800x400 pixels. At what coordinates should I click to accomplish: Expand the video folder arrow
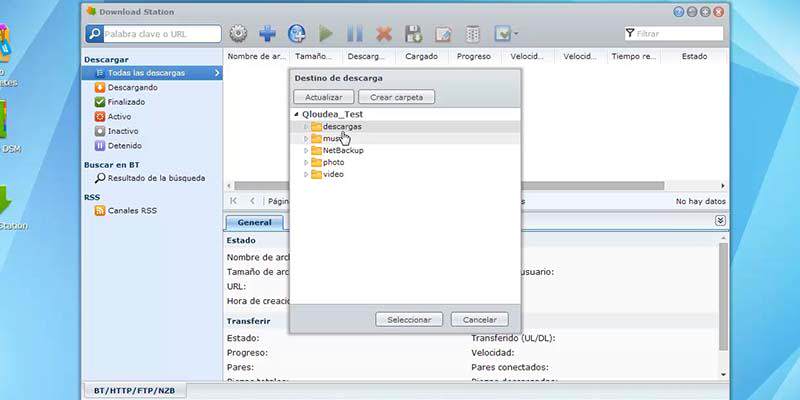(x=306, y=174)
